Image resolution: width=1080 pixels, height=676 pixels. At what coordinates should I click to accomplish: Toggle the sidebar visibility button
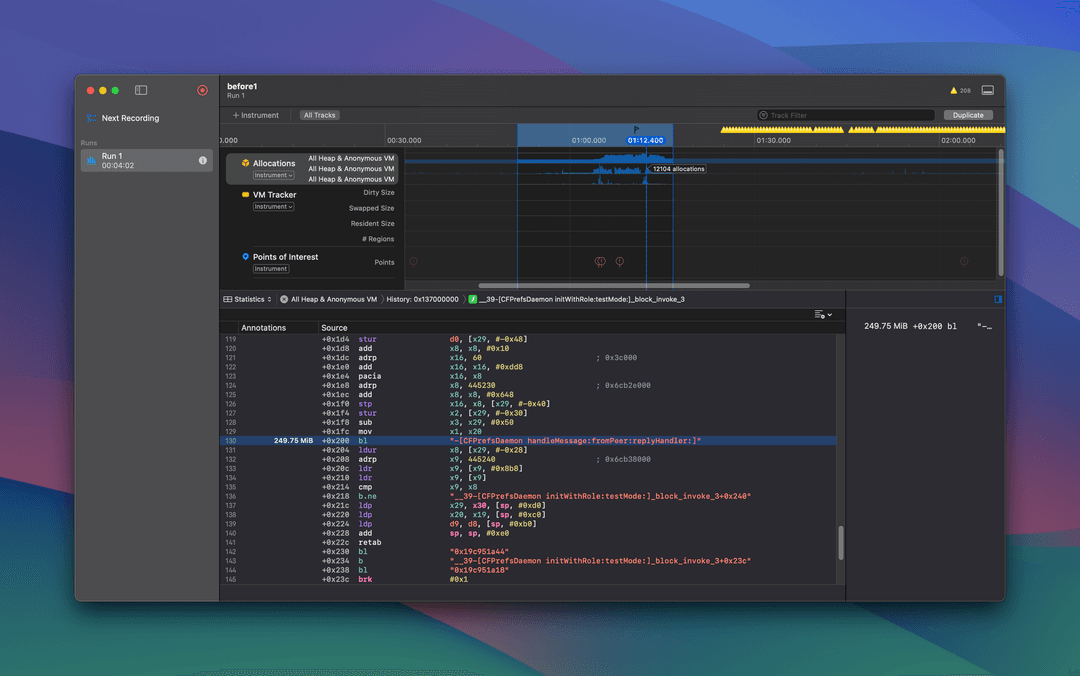(x=141, y=90)
